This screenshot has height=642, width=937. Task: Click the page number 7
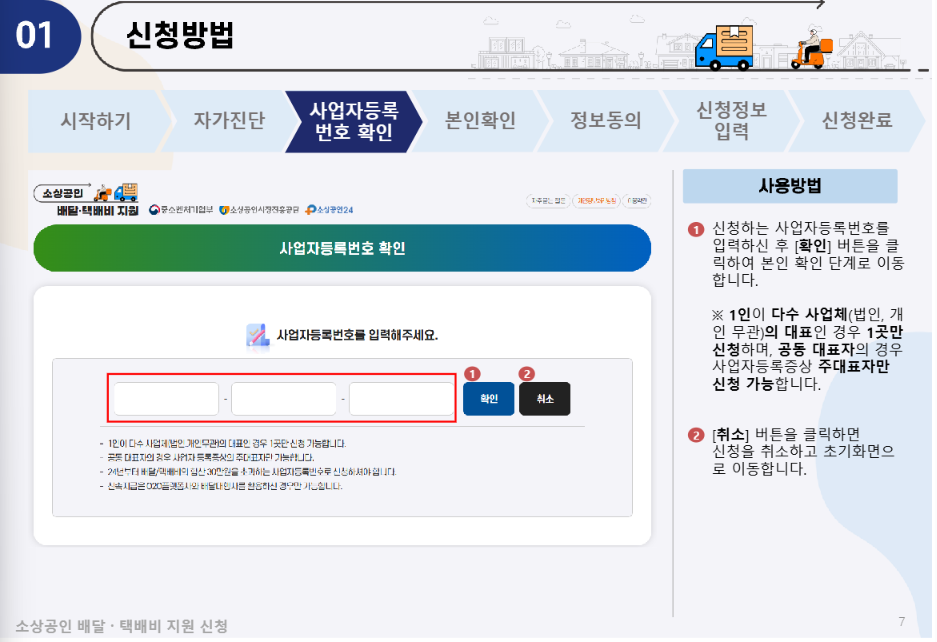tap(902, 622)
